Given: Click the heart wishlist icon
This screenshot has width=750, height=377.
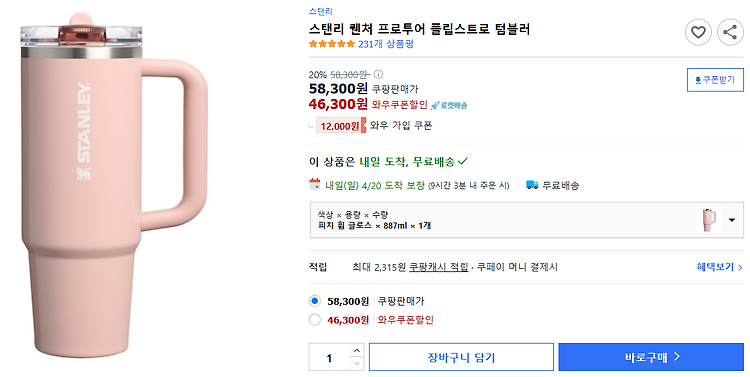Looking at the screenshot, I should point(698,33).
